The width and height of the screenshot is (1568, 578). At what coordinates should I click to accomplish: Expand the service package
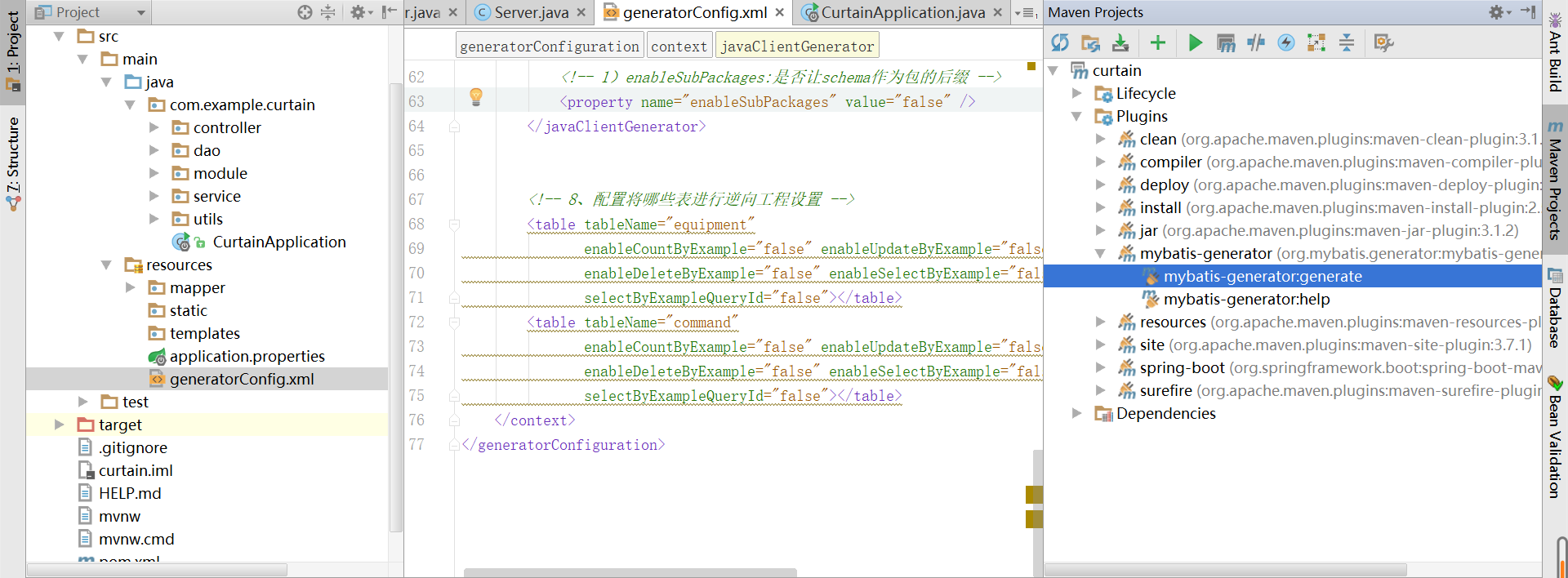154,196
